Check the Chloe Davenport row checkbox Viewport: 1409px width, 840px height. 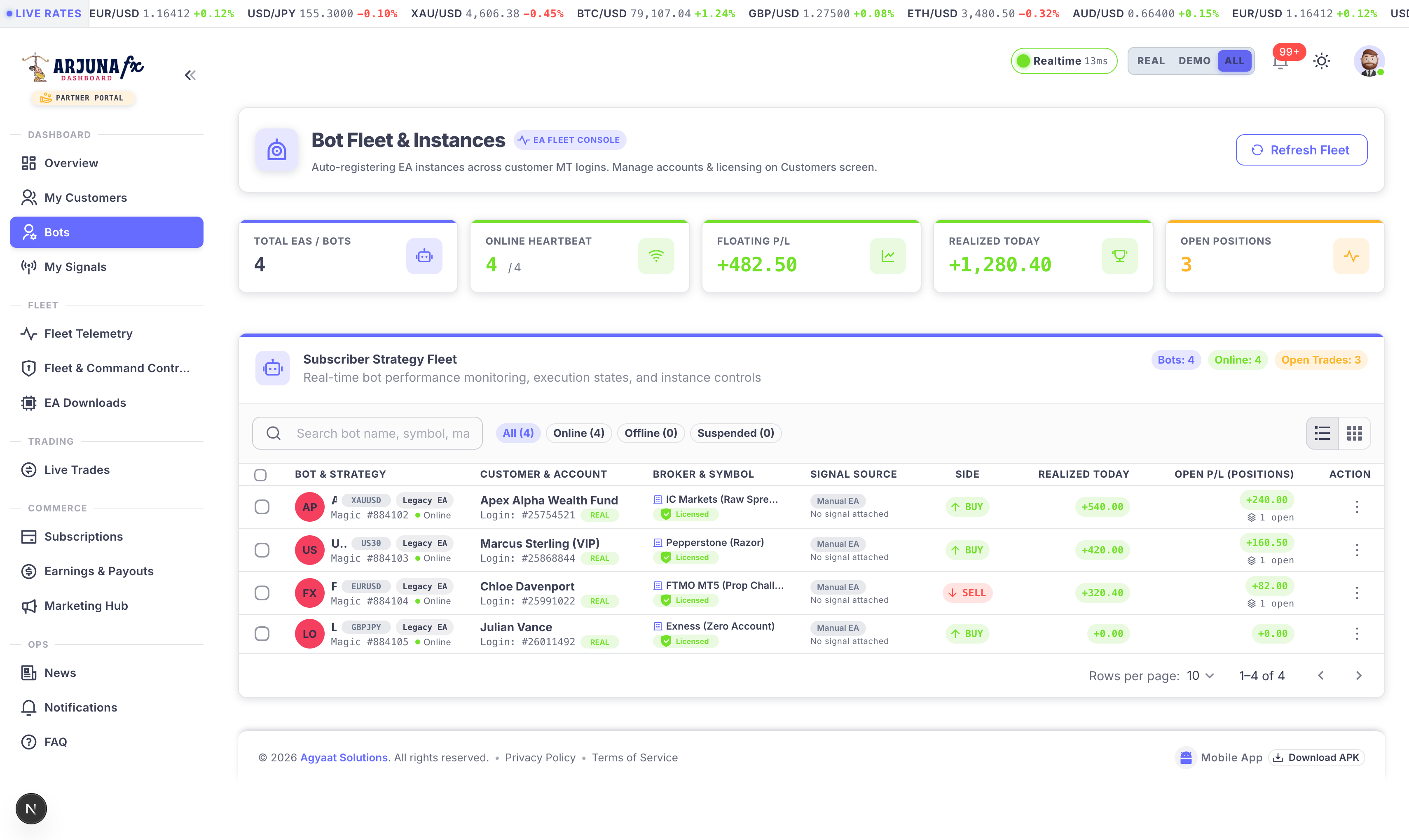point(262,593)
